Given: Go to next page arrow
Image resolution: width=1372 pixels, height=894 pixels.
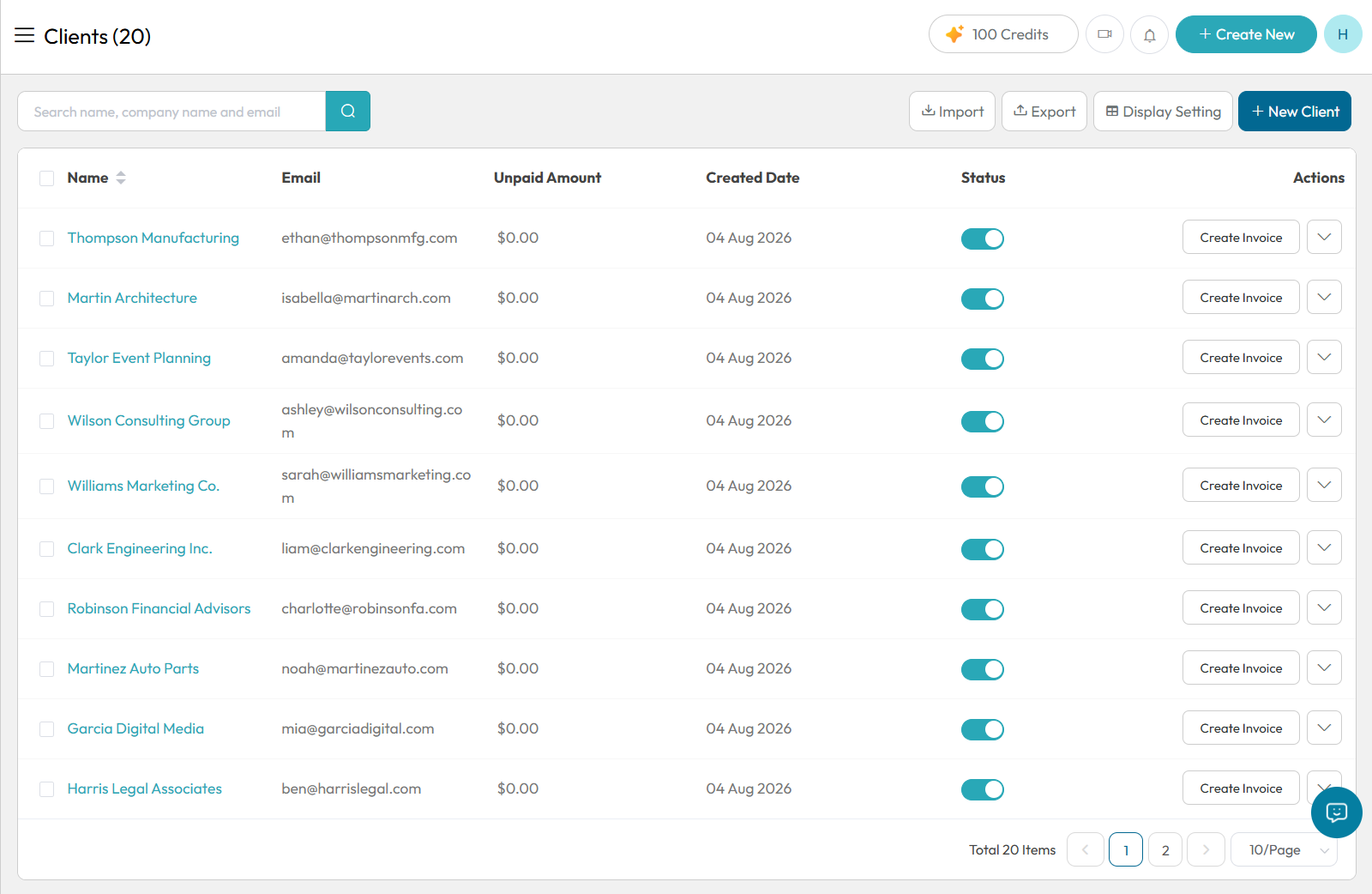Looking at the screenshot, I should tap(1206, 849).
